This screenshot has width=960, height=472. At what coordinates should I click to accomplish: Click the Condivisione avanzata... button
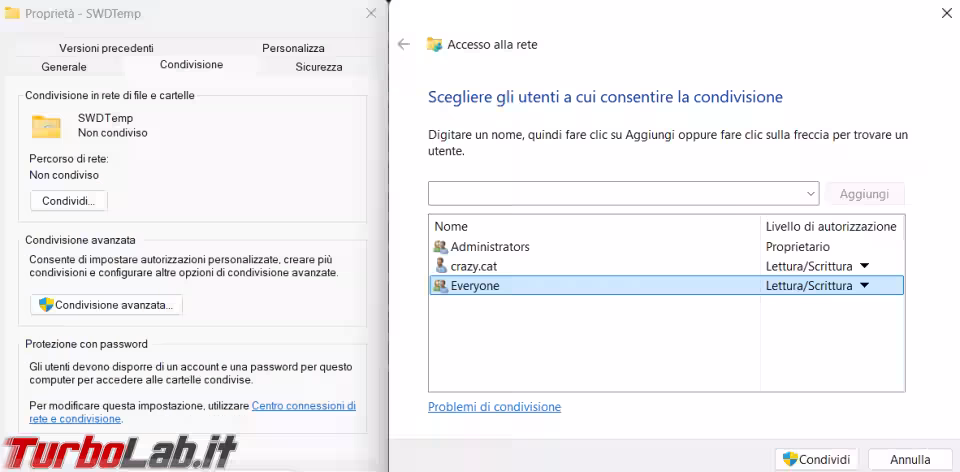(107, 304)
